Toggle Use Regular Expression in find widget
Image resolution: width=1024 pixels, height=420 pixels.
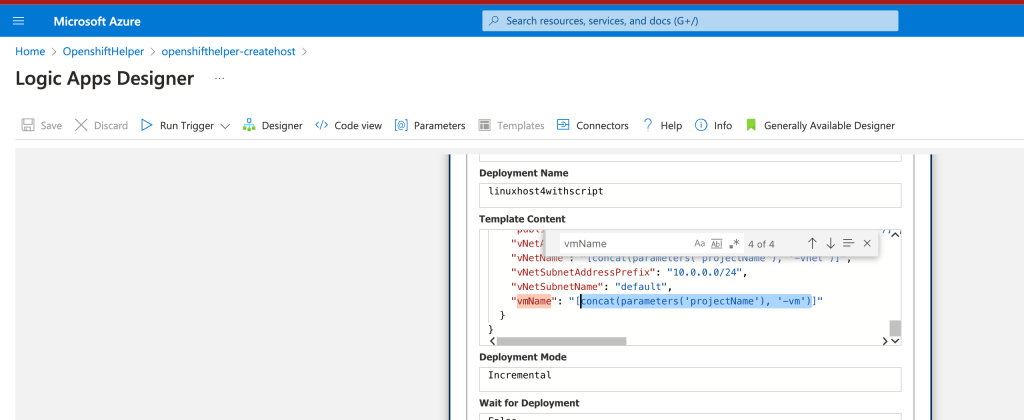pyautogui.click(x=734, y=244)
